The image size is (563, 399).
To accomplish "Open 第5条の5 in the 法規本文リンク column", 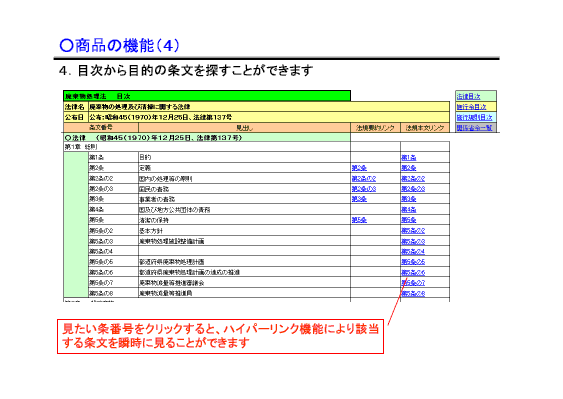I will click(x=413, y=262).
